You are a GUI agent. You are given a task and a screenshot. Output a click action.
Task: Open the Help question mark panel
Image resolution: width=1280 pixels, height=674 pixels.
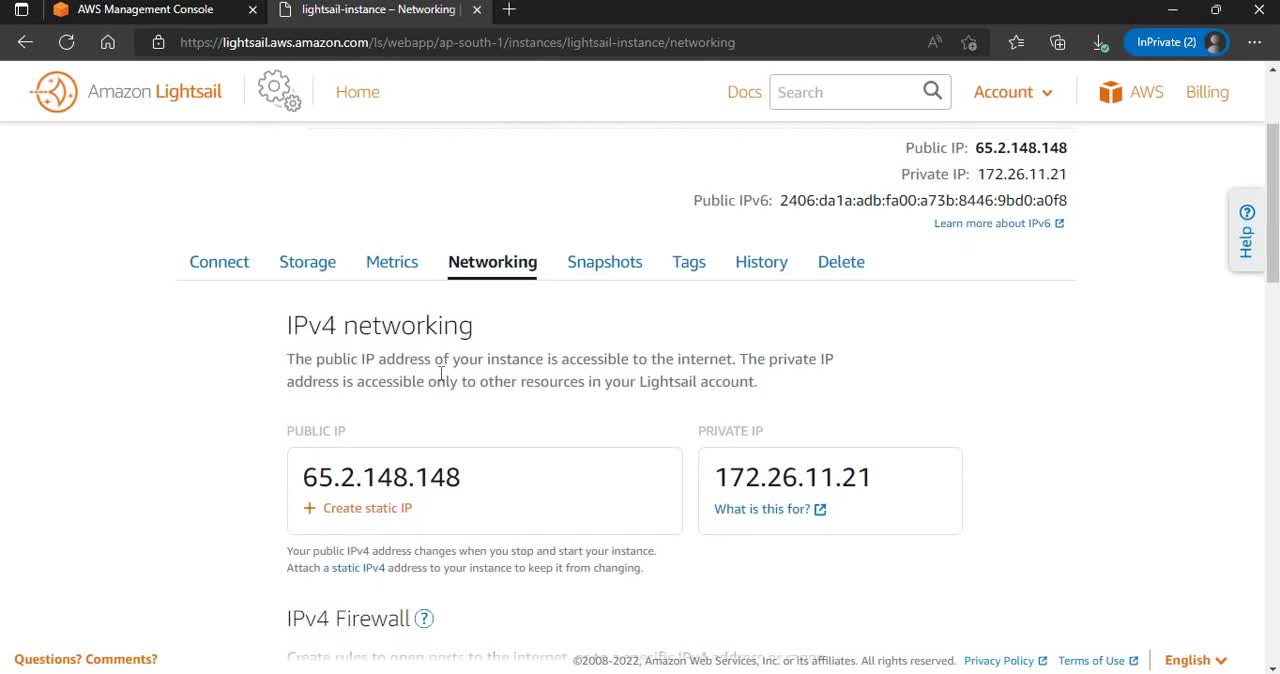coord(1246,231)
